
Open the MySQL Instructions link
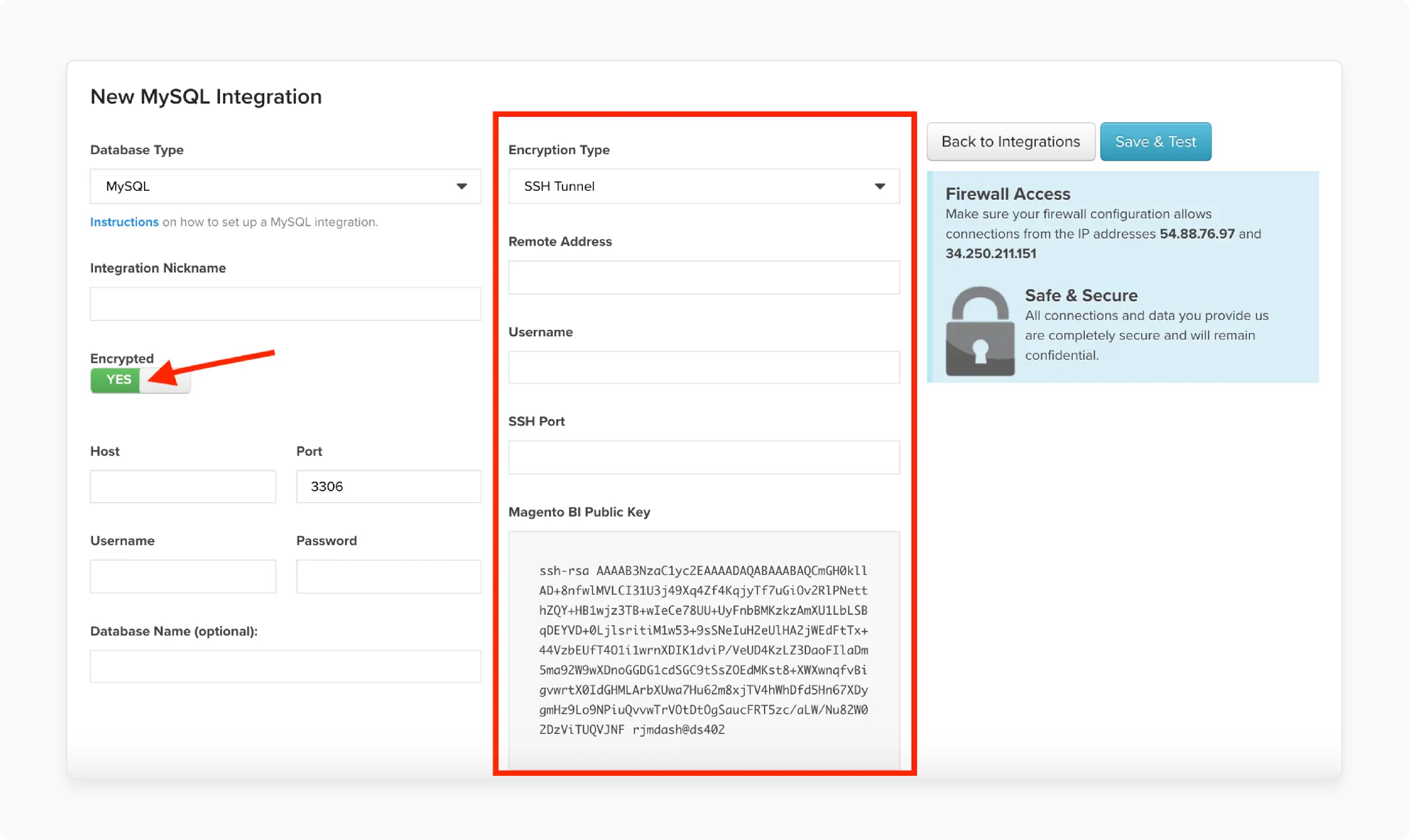[124, 222]
